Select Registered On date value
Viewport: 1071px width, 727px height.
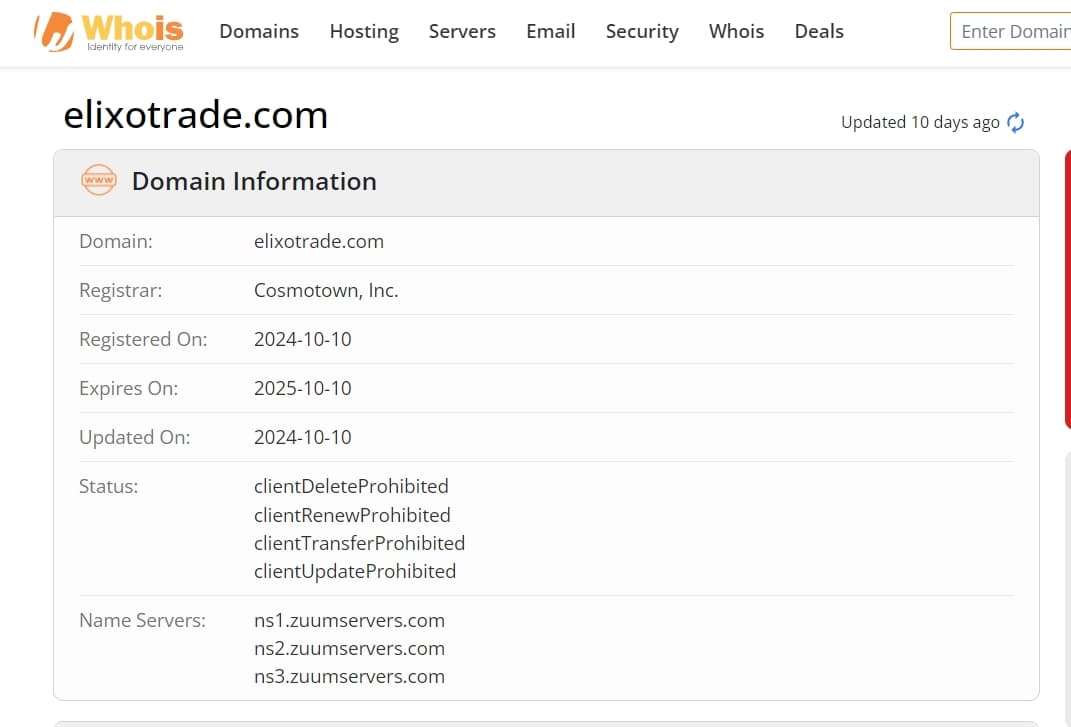[x=303, y=339]
